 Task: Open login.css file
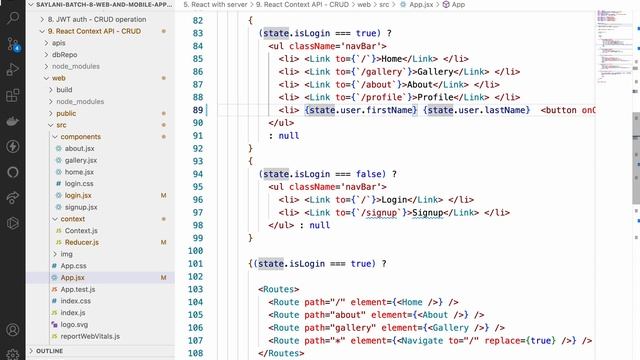79,184
